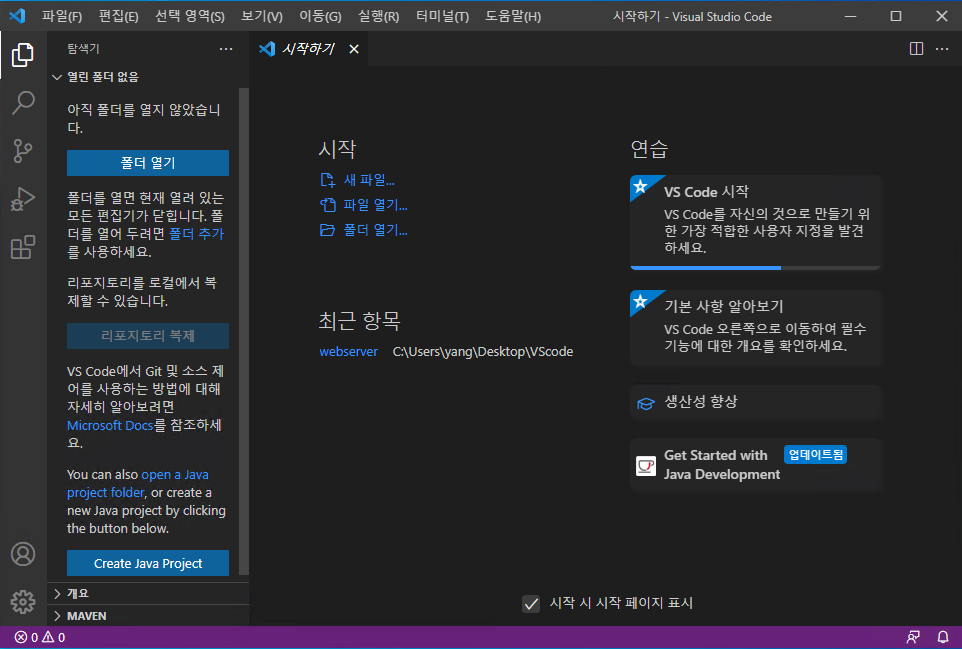Open the Explorer panel more actions ellipsis
Viewport: 962px width, 649px height.
tap(226, 49)
